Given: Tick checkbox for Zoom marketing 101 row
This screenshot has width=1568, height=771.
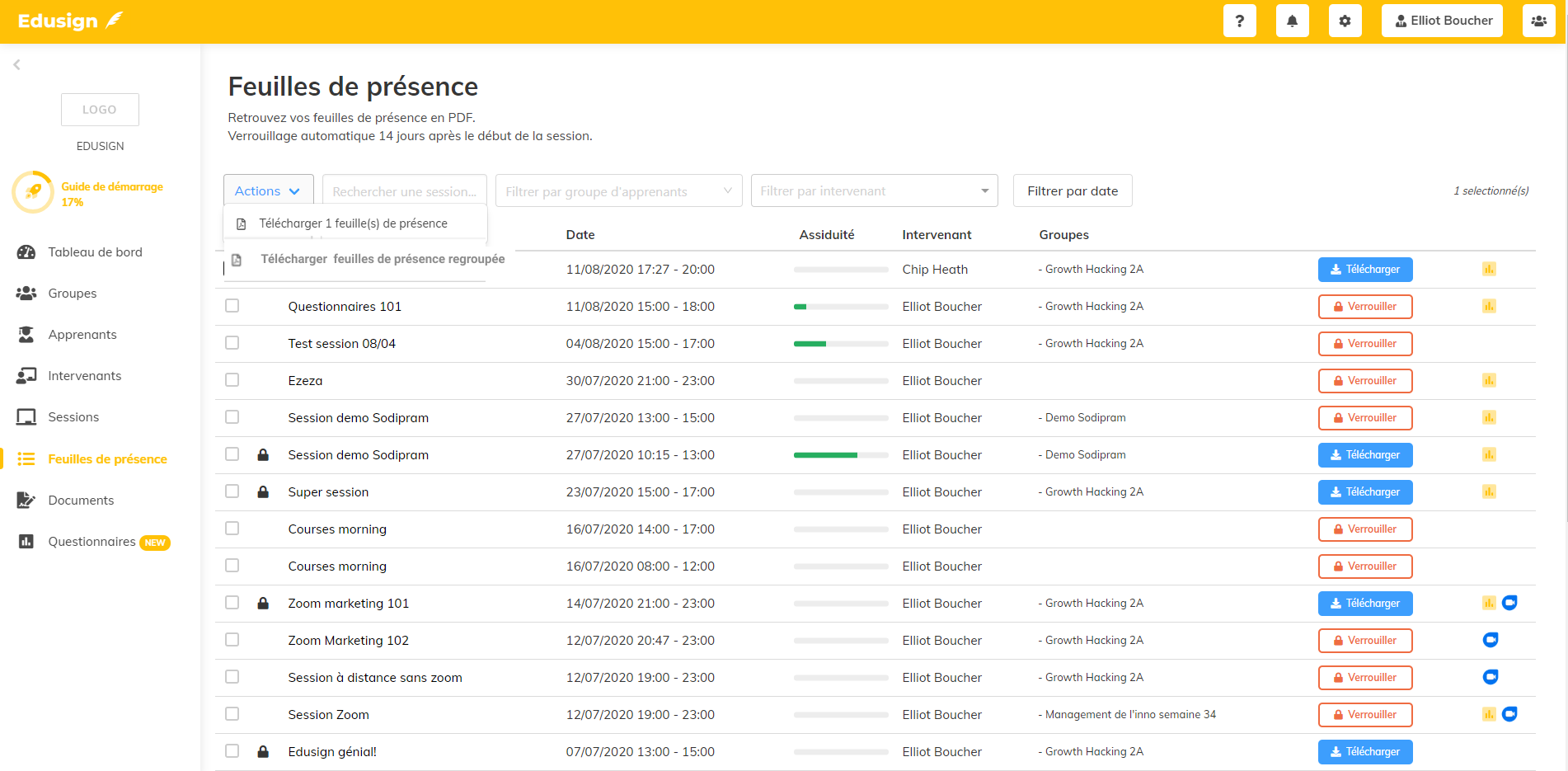Looking at the screenshot, I should click(x=232, y=603).
